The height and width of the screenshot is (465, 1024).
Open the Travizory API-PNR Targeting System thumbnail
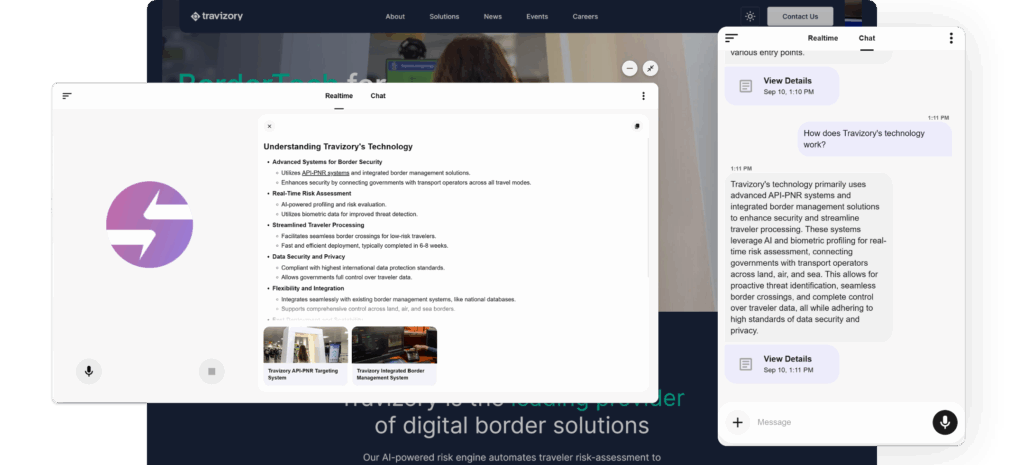[x=306, y=352]
